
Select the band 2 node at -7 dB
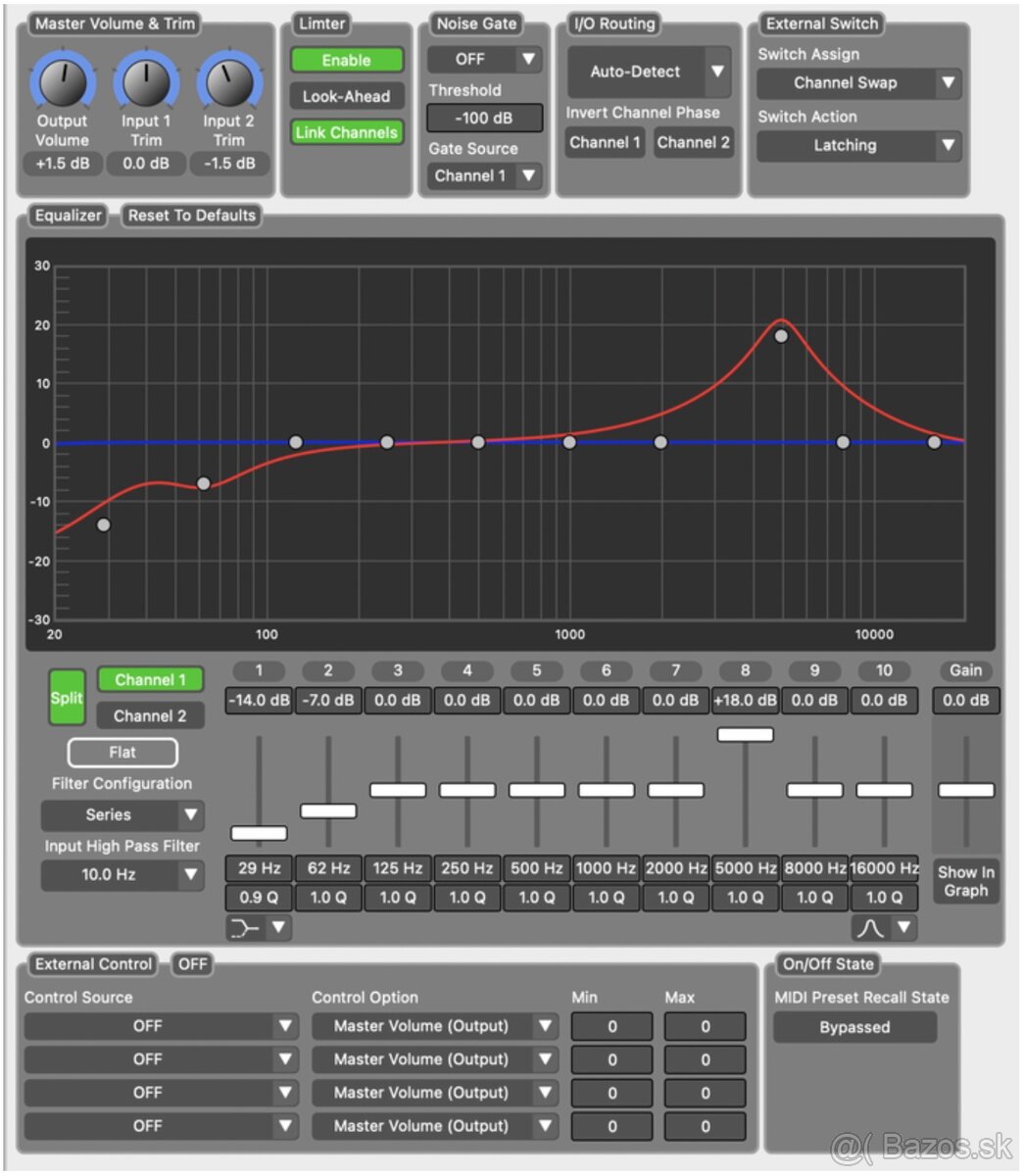[x=202, y=482]
